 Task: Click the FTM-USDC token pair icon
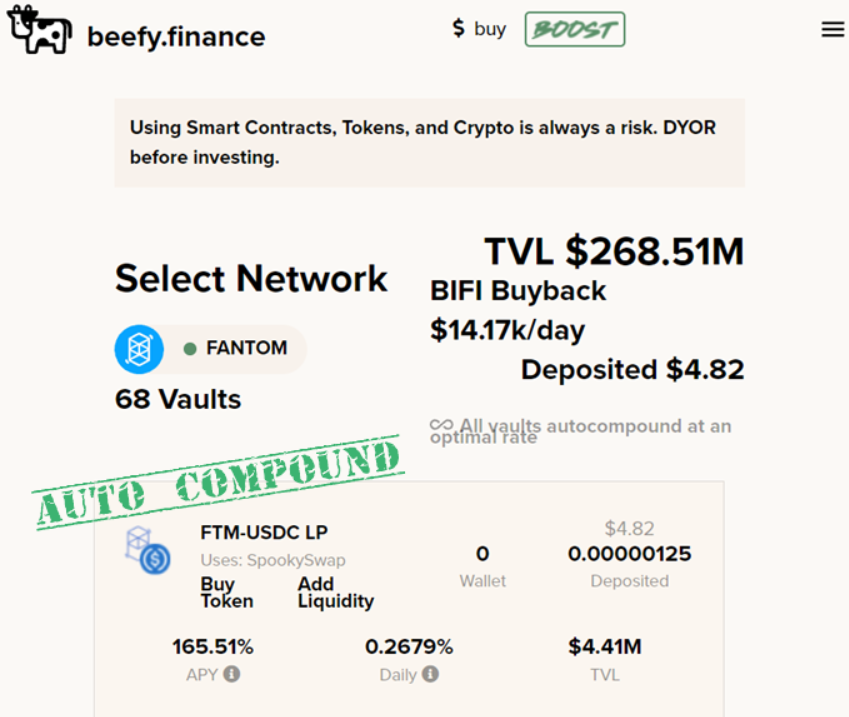point(148,550)
